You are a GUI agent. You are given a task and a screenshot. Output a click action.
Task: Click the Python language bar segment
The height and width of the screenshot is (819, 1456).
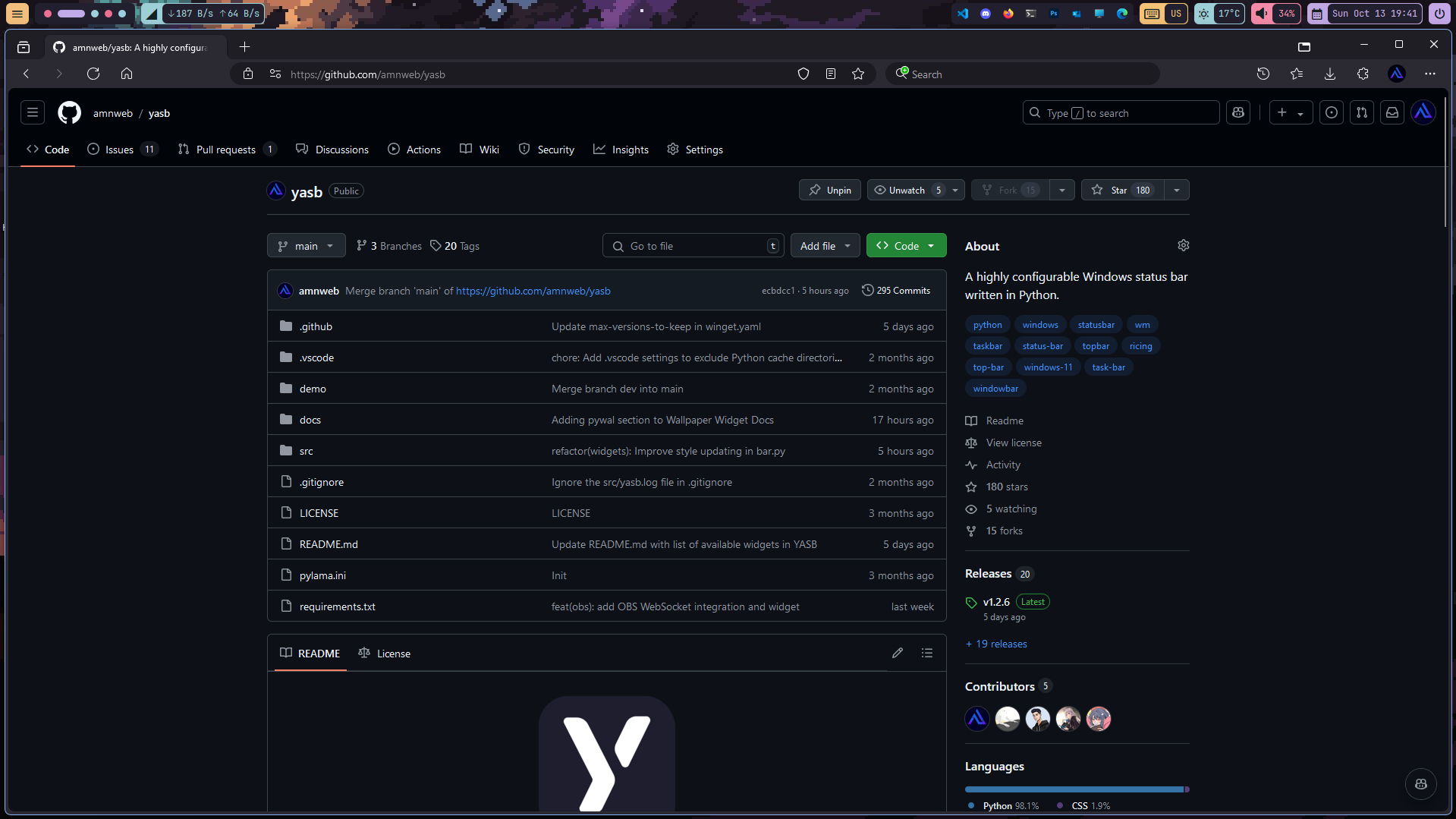click(1074, 789)
